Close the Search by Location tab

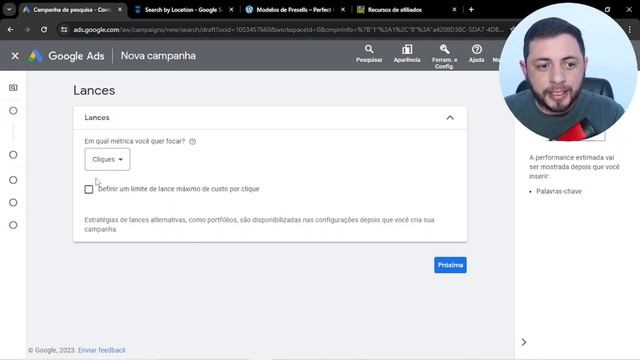pos(231,9)
